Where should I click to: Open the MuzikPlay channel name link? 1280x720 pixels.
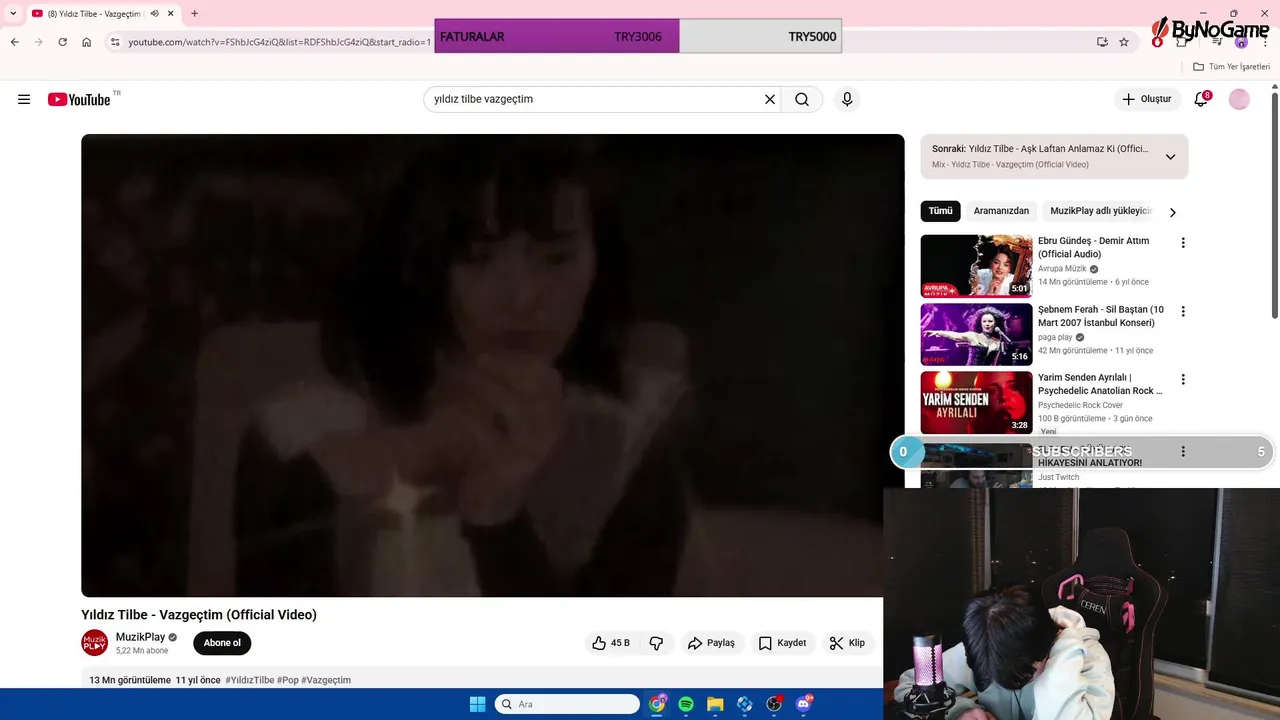(x=140, y=637)
